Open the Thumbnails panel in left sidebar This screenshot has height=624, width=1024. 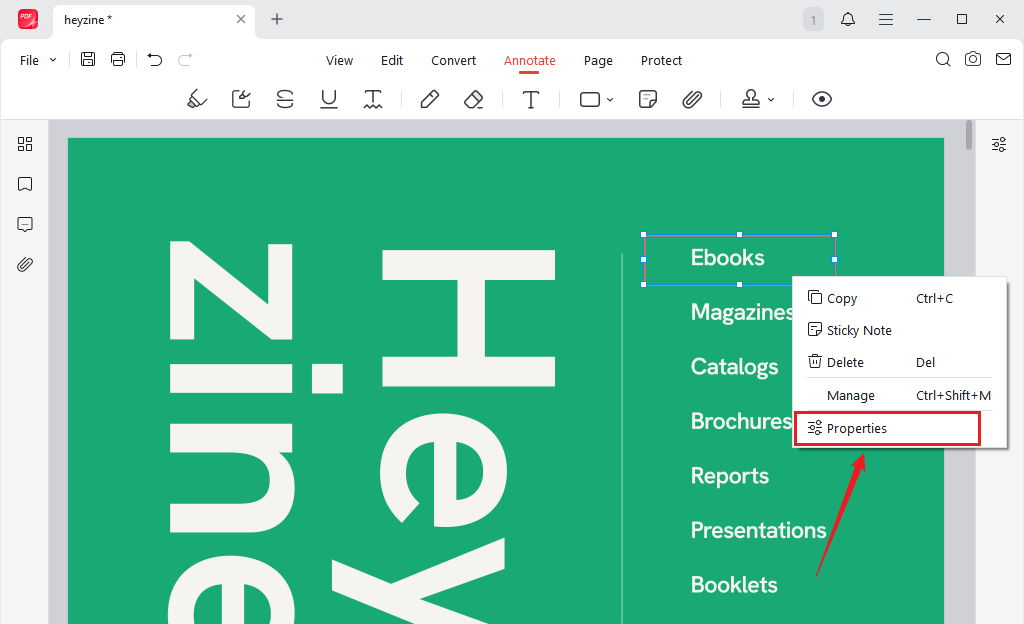click(25, 144)
